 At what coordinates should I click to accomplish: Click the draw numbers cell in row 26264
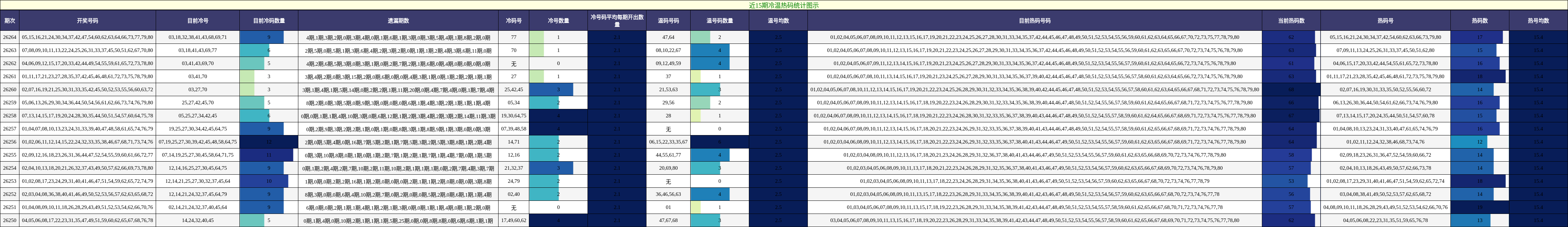pos(87,37)
